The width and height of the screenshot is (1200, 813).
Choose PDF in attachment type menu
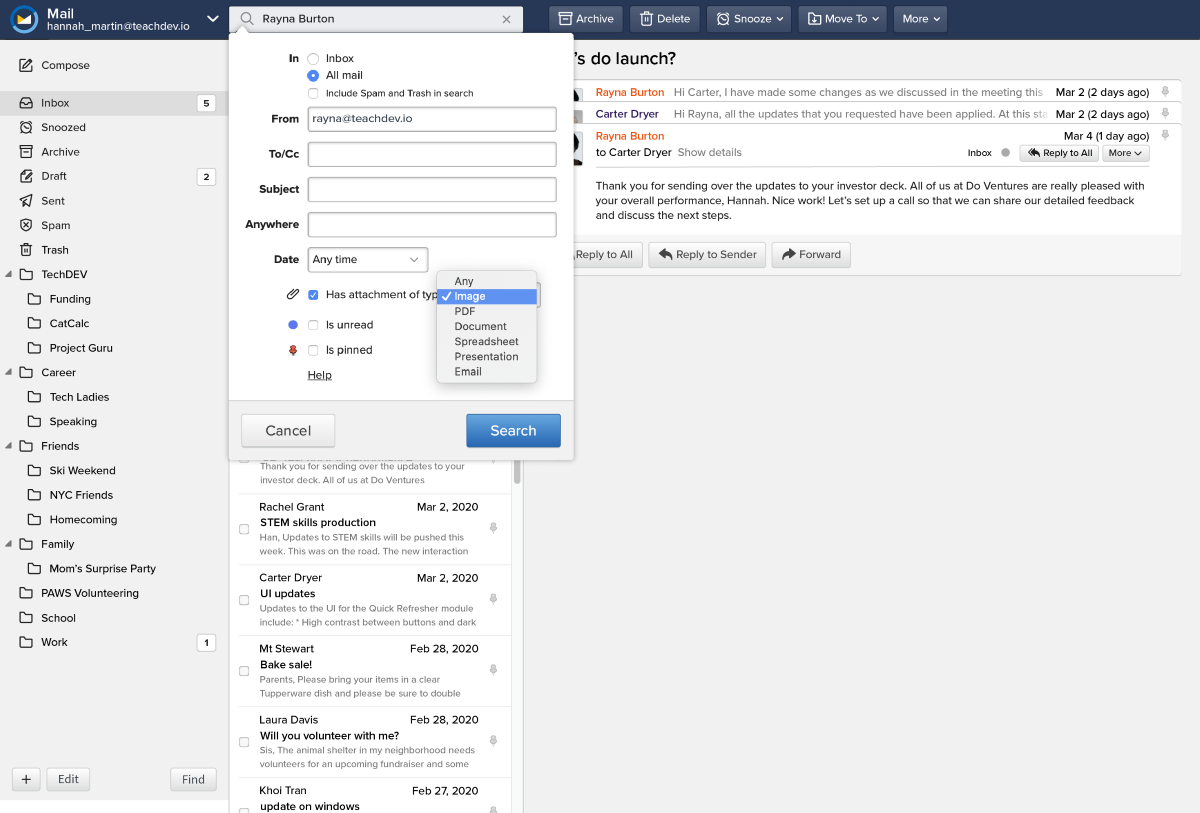[x=487, y=311]
